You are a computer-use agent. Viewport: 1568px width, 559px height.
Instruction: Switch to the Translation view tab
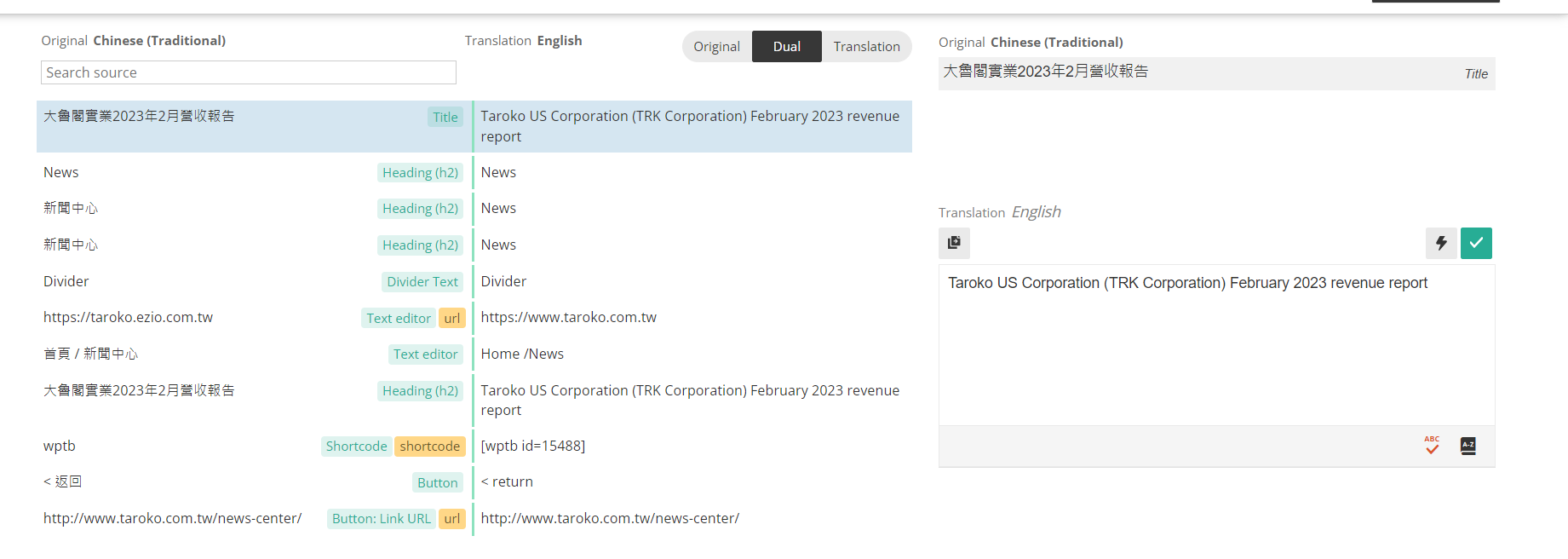tap(867, 47)
